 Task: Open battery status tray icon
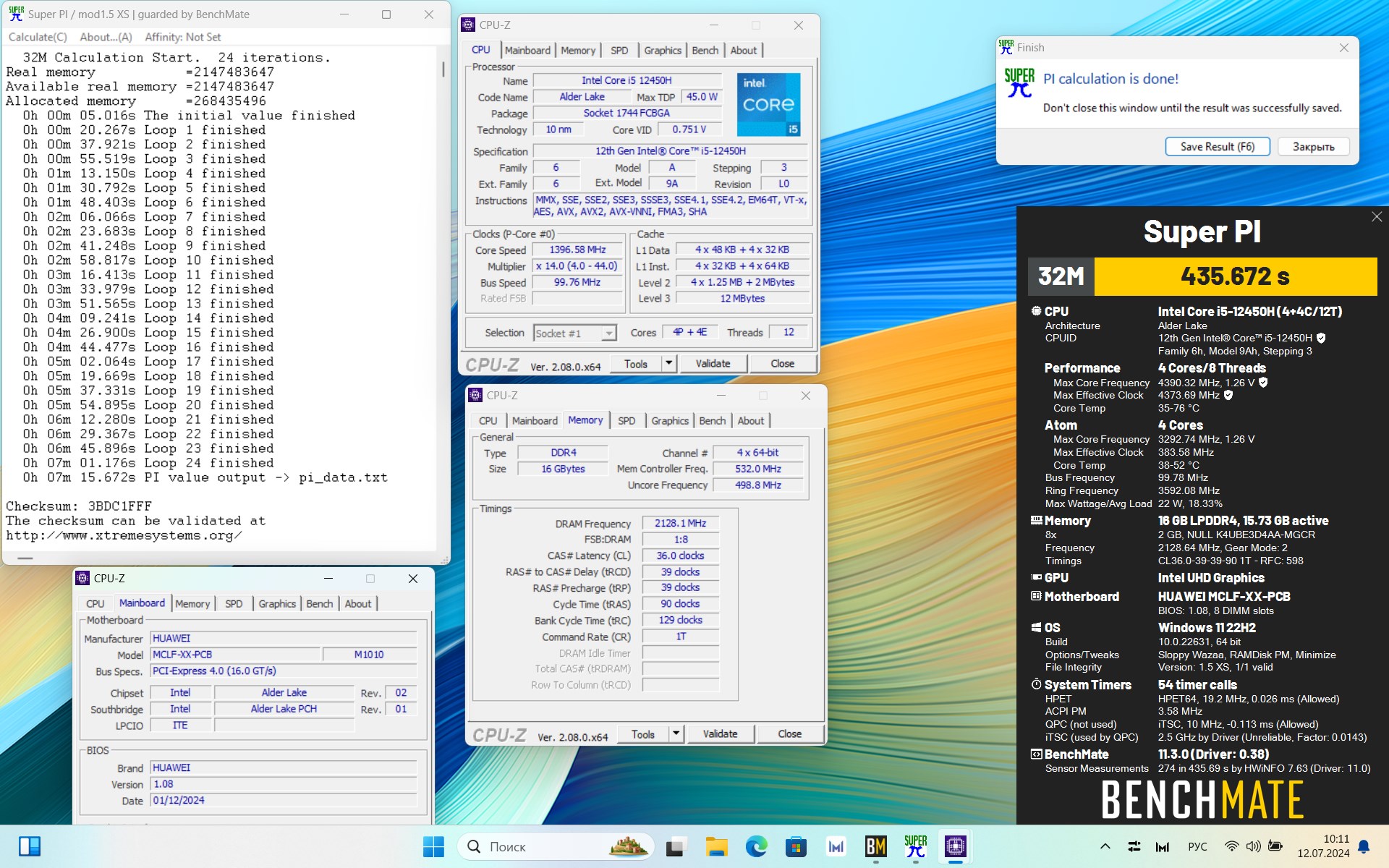pos(1275,846)
